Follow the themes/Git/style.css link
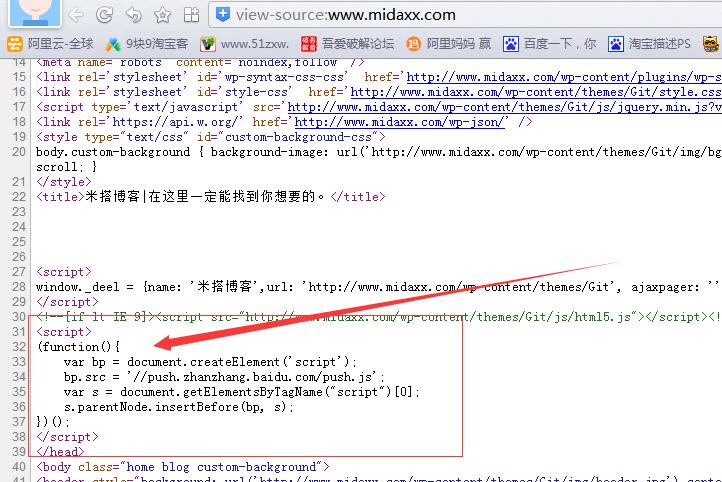Screen dimensions: 722x482 click(536, 92)
